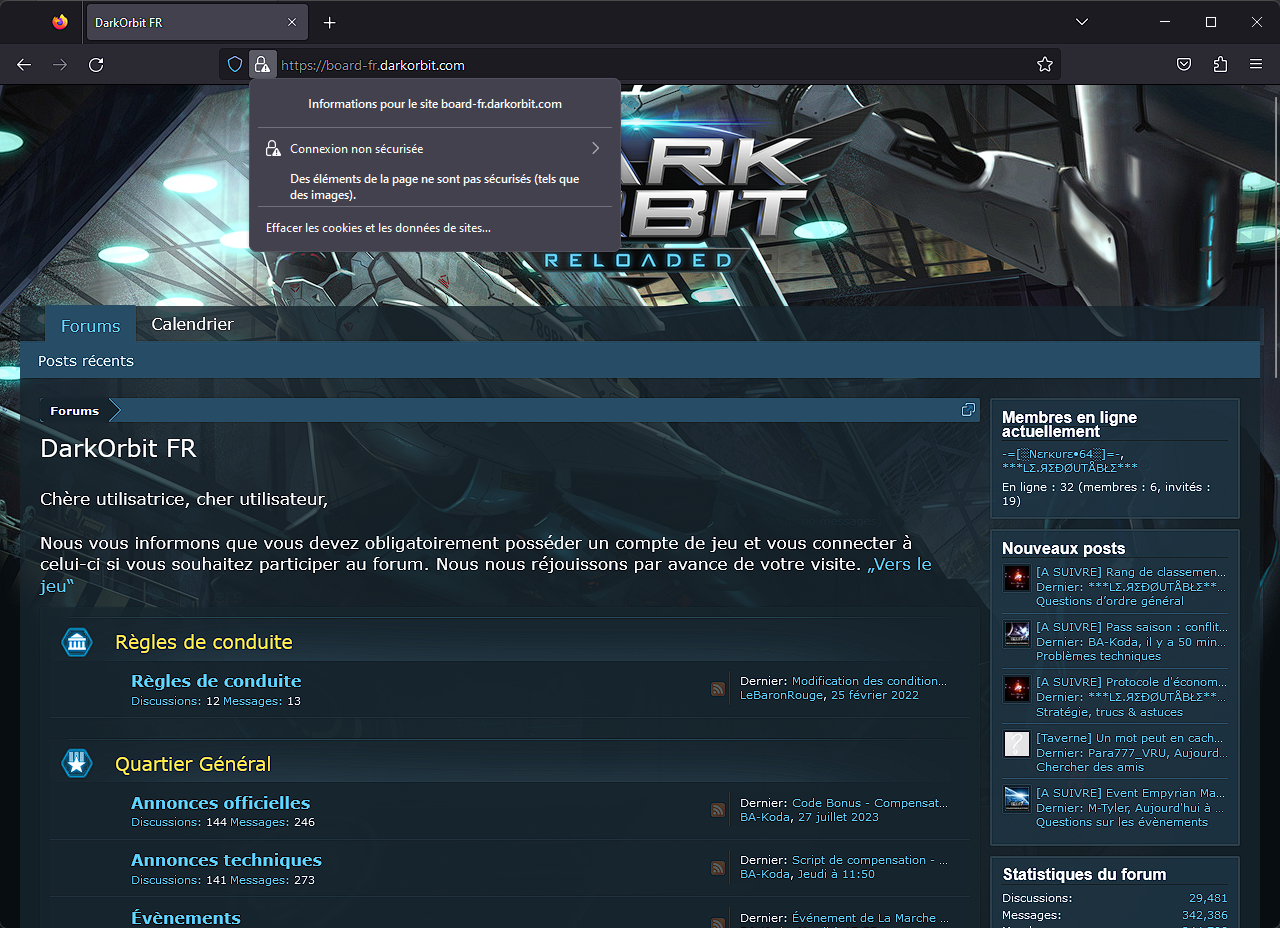Click the shield tracking protection icon
Viewport: 1280px width, 928px height.
(235, 65)
